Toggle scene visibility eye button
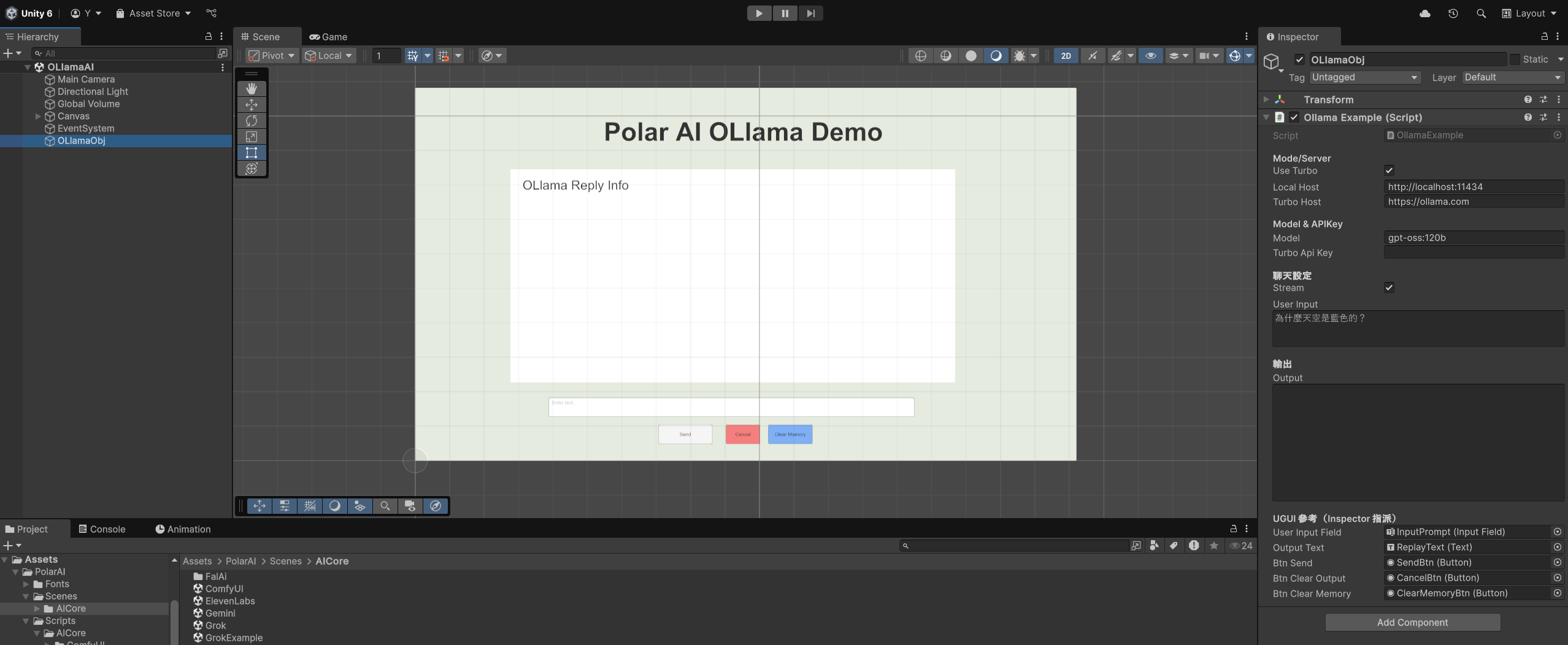Image resolution: width=1568 pixels, height=645 pixels. tap(1151, 56)
